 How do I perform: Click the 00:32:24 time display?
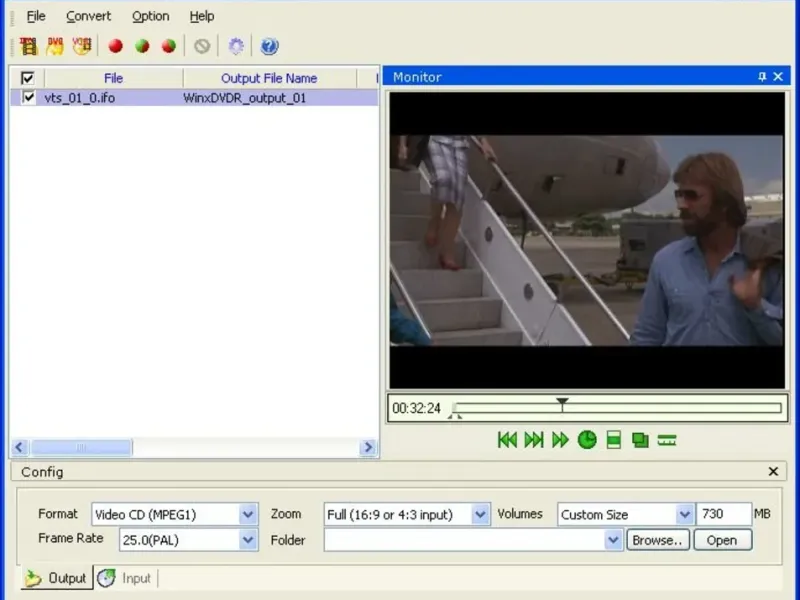416,408
